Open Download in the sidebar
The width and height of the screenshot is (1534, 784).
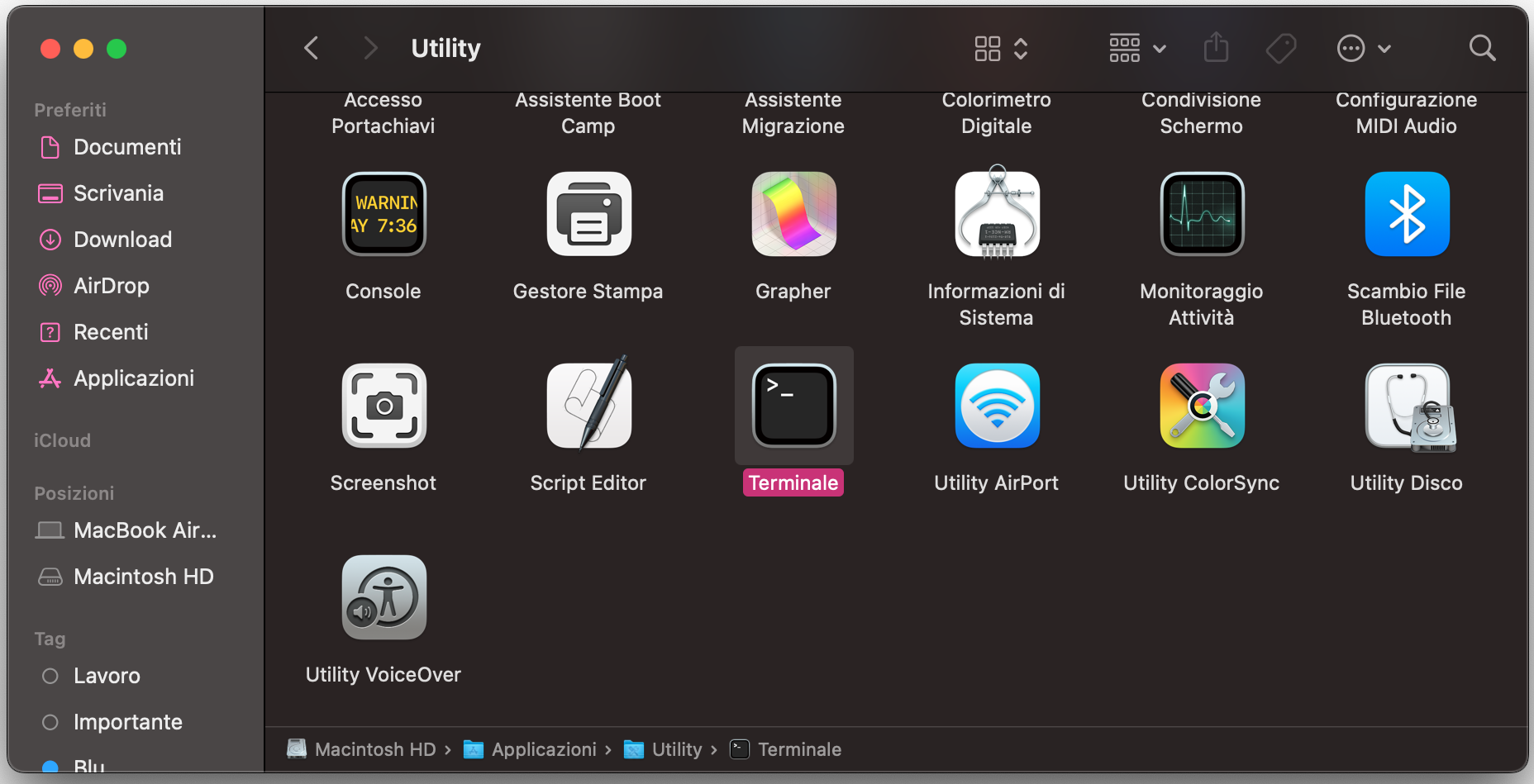(122, 240)
